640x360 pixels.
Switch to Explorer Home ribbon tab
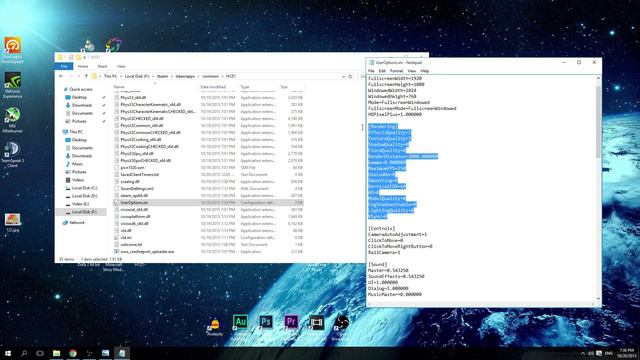[83, 66]
